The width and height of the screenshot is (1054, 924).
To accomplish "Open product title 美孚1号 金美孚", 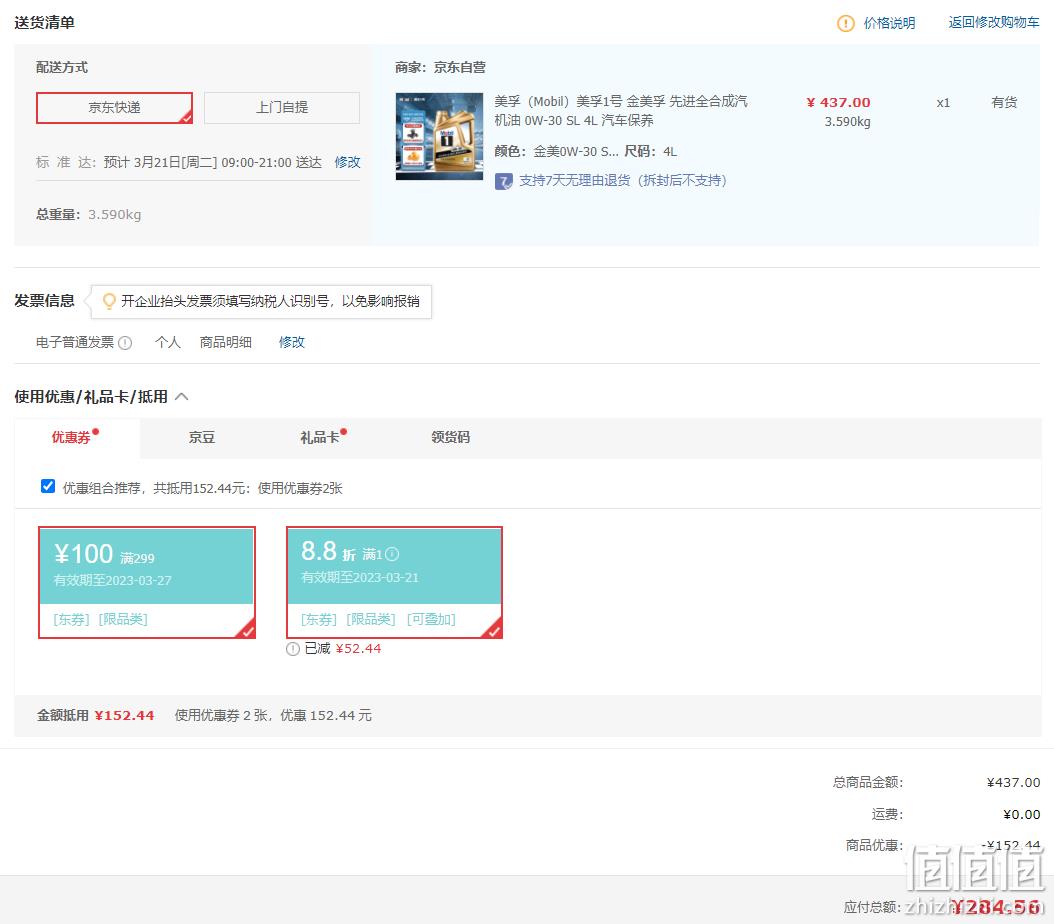I will tap(620, 111).
